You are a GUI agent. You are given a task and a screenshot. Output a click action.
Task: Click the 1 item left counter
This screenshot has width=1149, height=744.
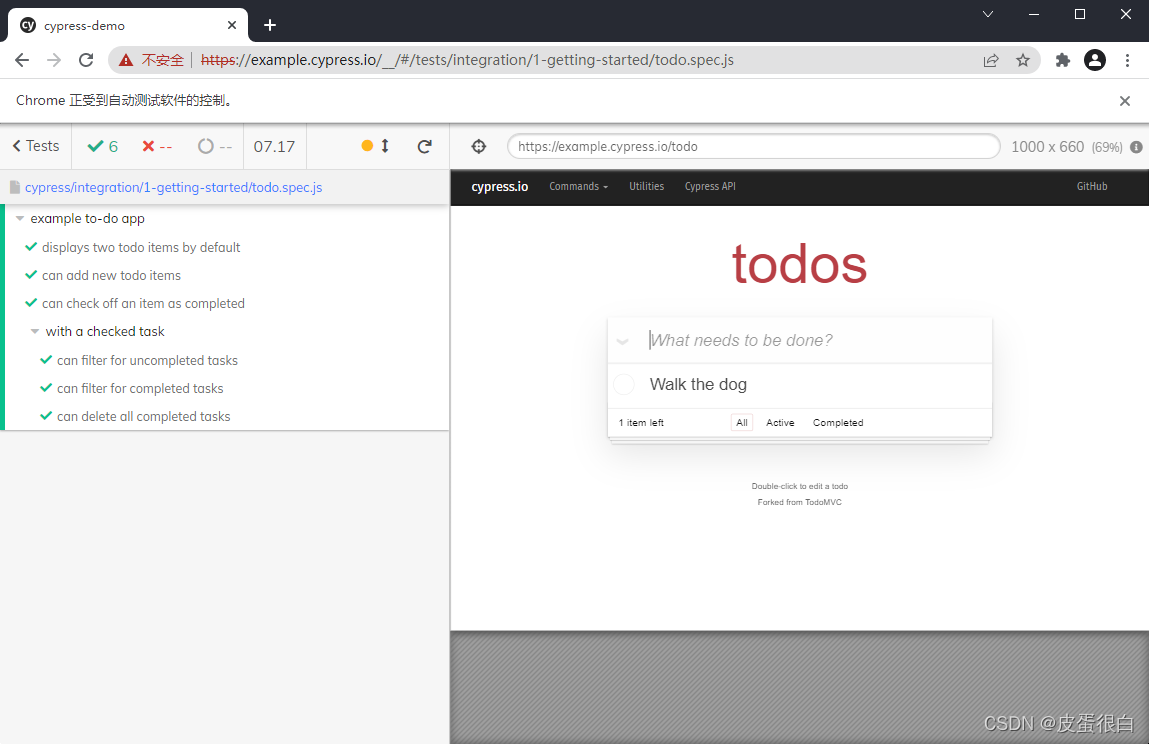coord(641,422)
